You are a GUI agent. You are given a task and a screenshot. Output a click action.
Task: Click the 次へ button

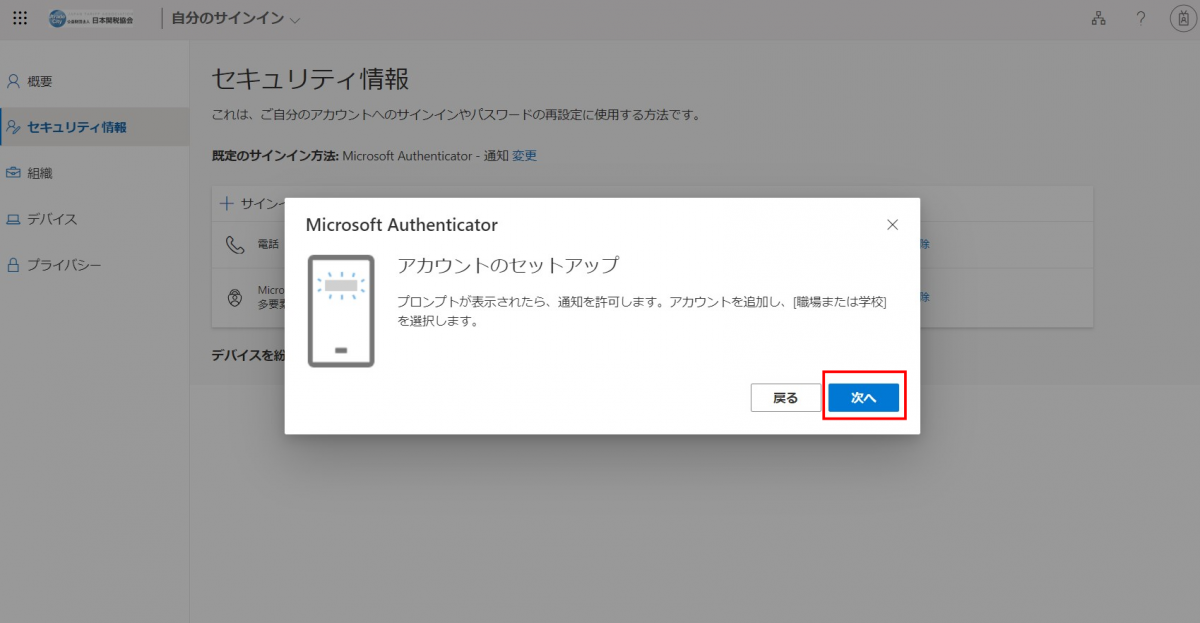[864, 398]
